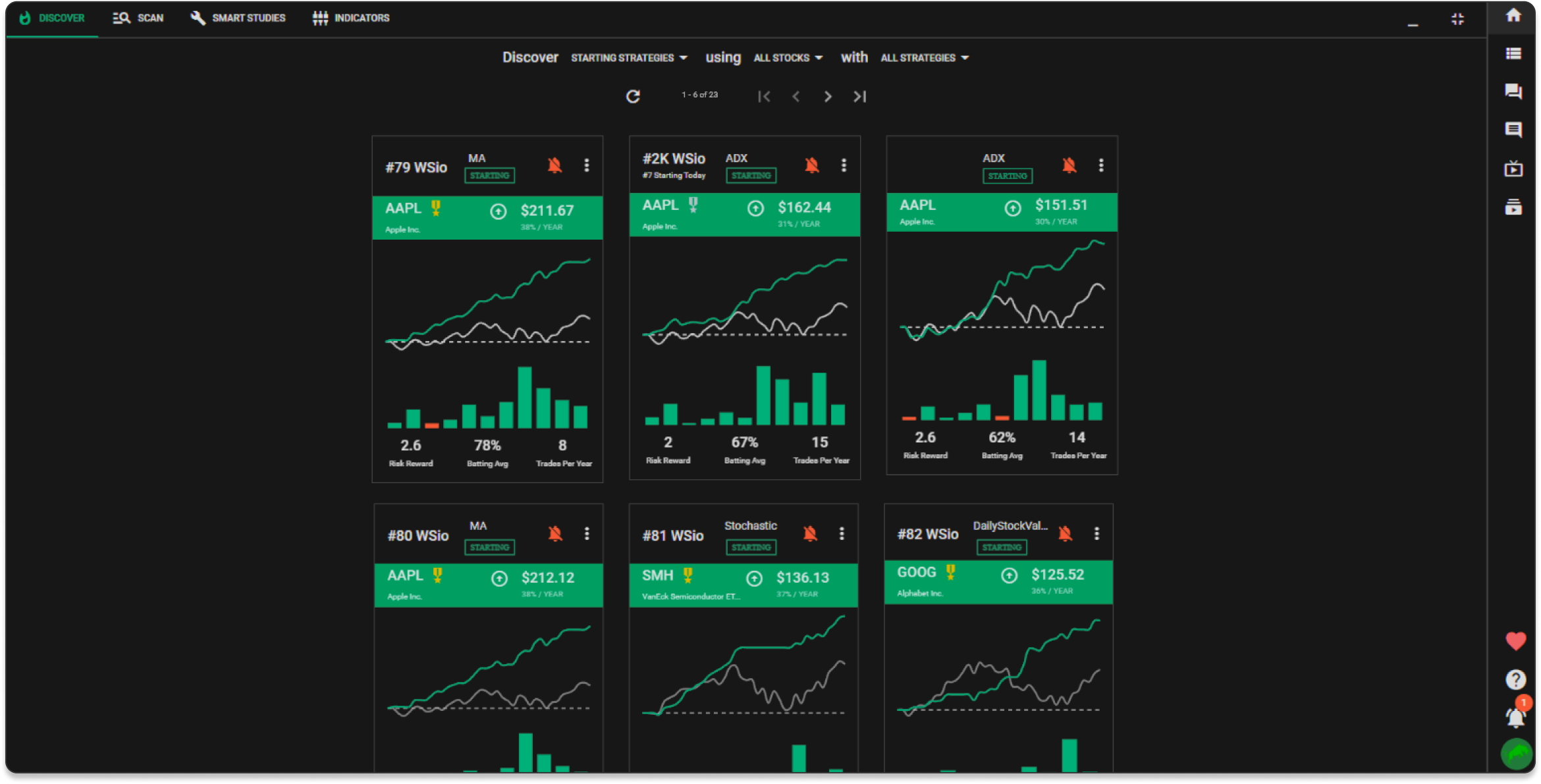
Task: Open more options on $151.51 AAPL card
Action: [x=1101, y=165]
